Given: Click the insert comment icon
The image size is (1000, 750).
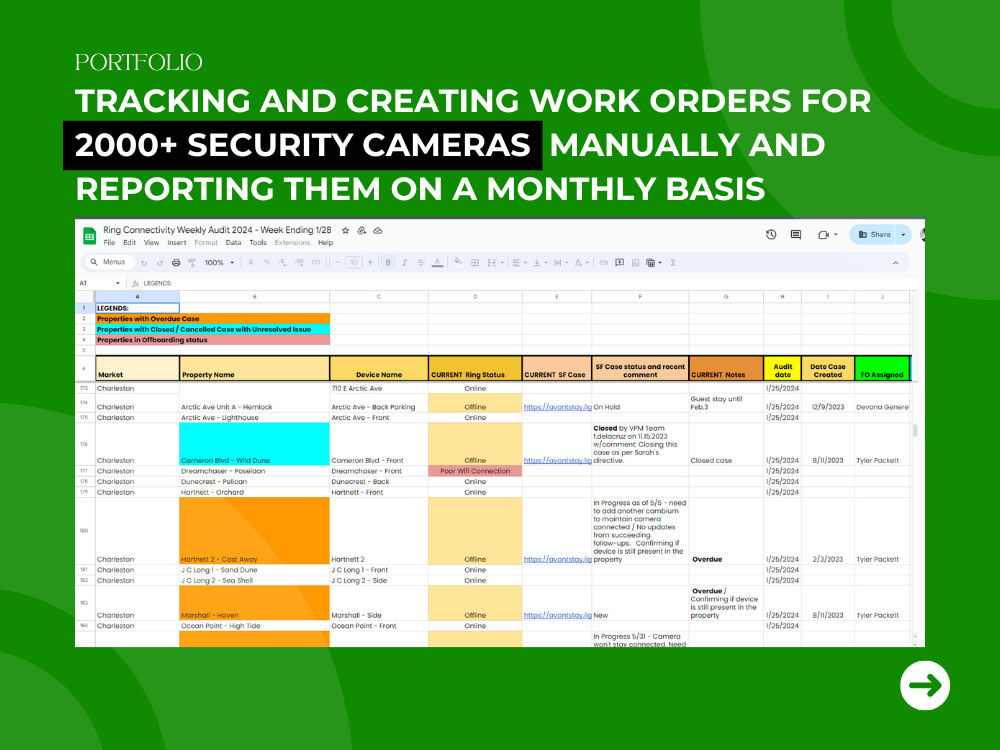Looking at the screenshot, I should [x=619, y=263].
